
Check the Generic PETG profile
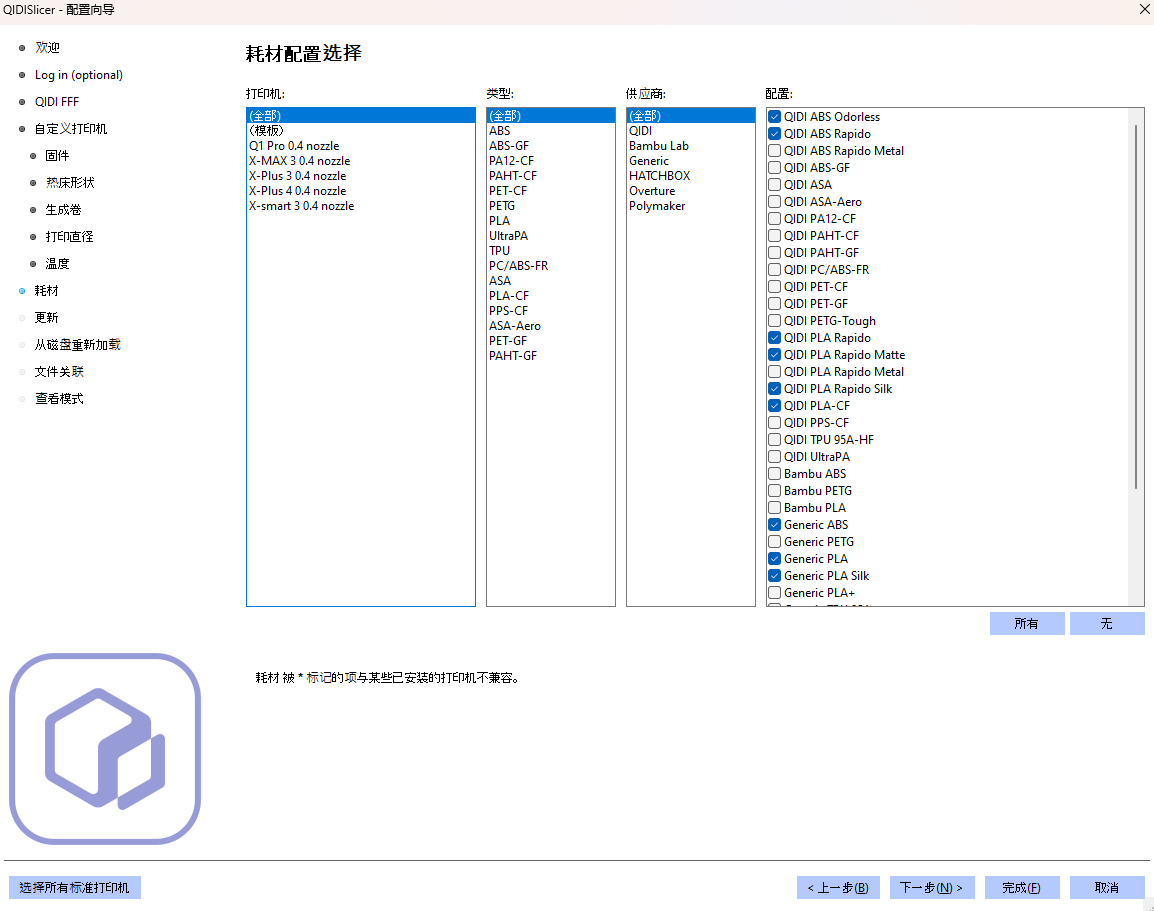click(x=774, y=542)
